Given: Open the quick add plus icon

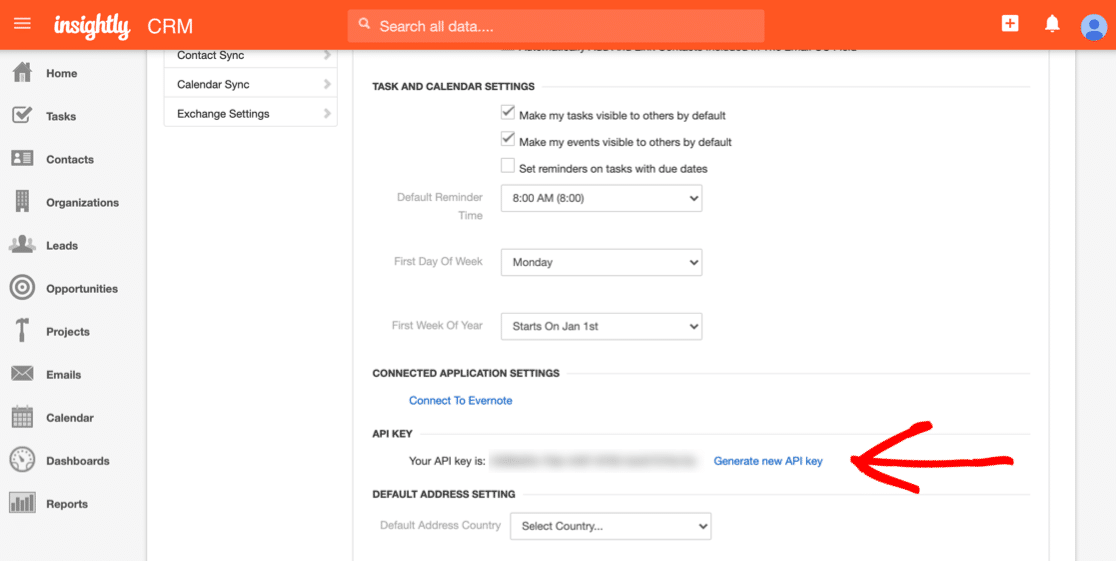Looking at the screenshot, I should pos(1010,23).
